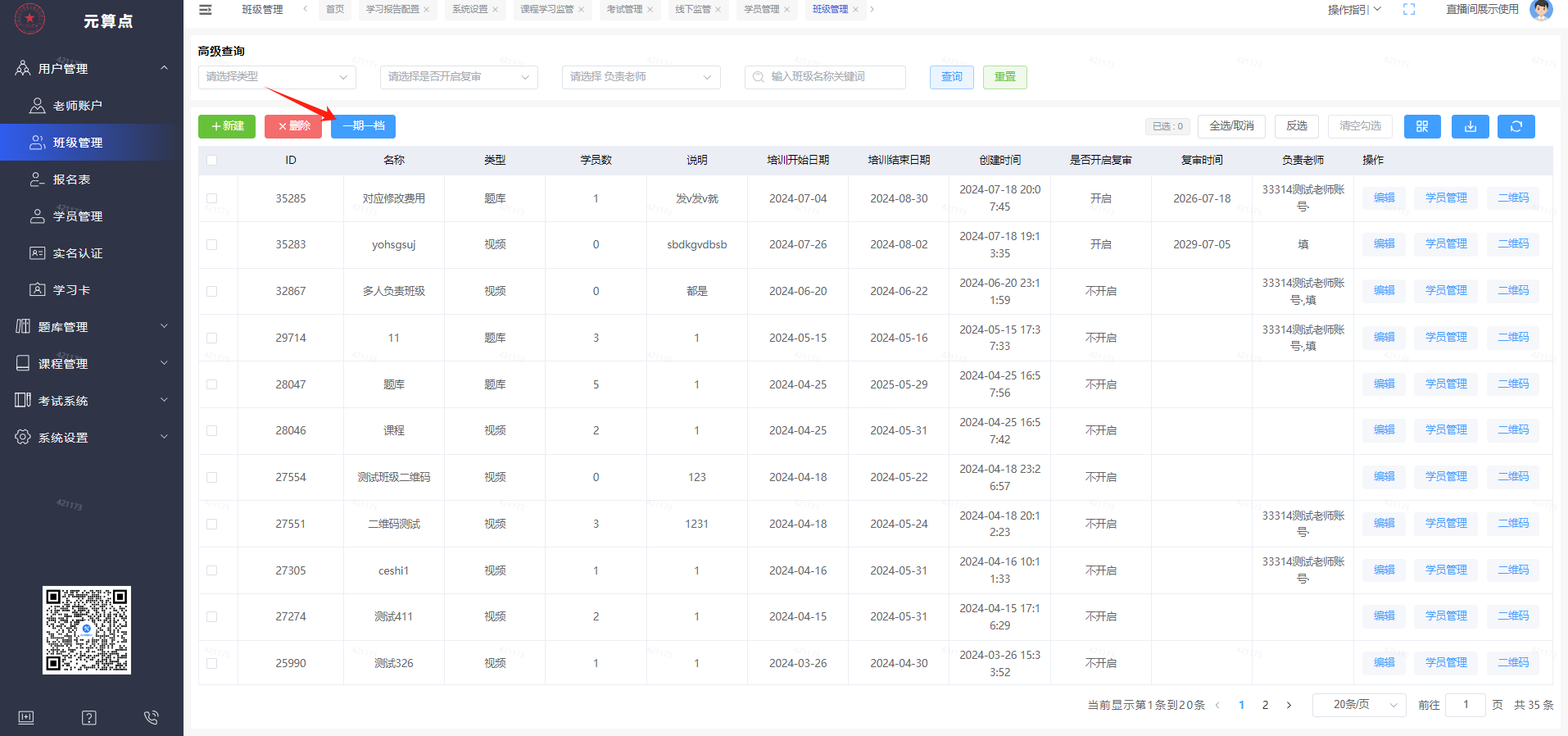Focus the 输入班级名称关键词 search field
This screenshot has height=736, width=1568.
pos(825,77)
